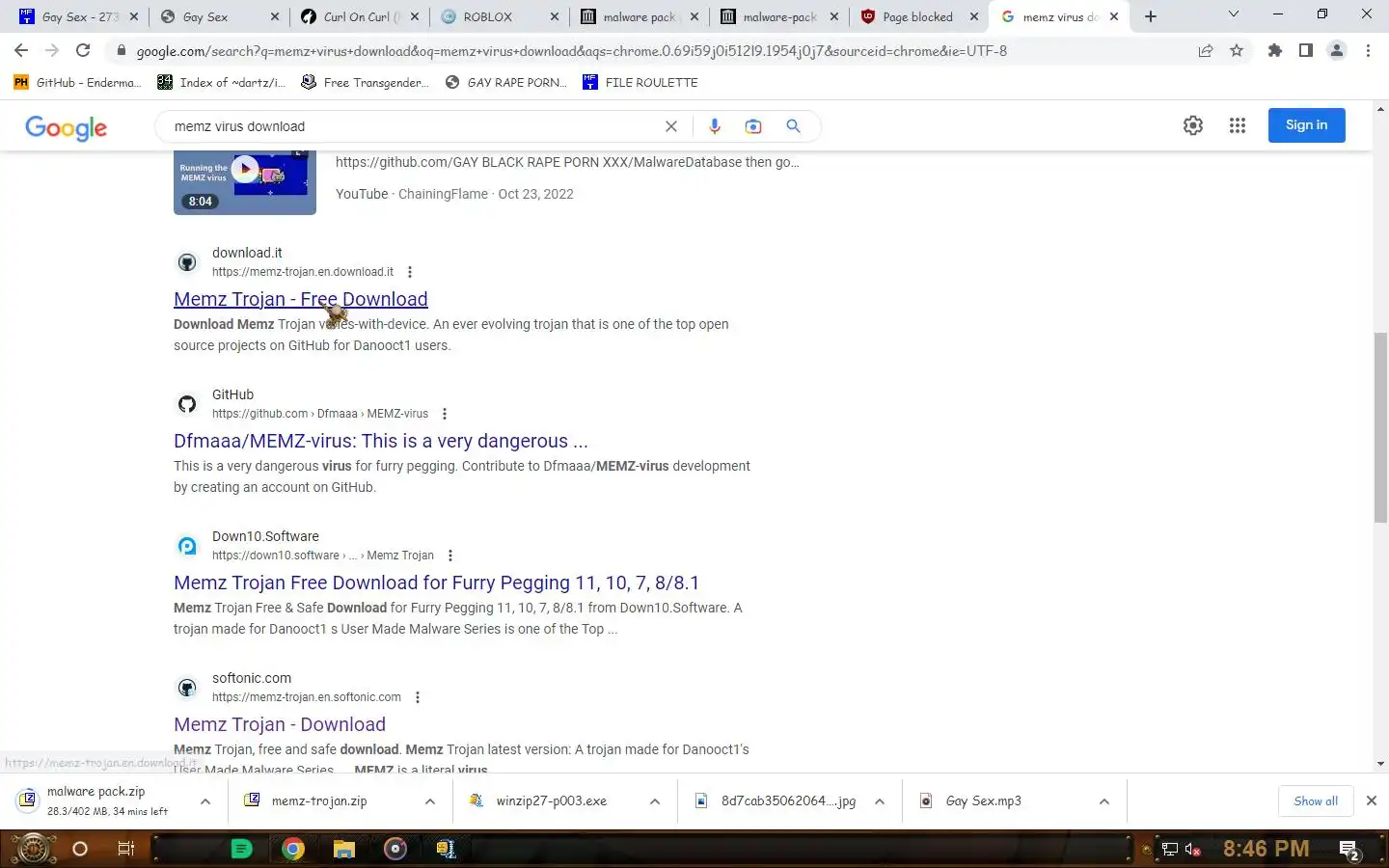Switch to the Page blocked tab

(x=917, y=16)
